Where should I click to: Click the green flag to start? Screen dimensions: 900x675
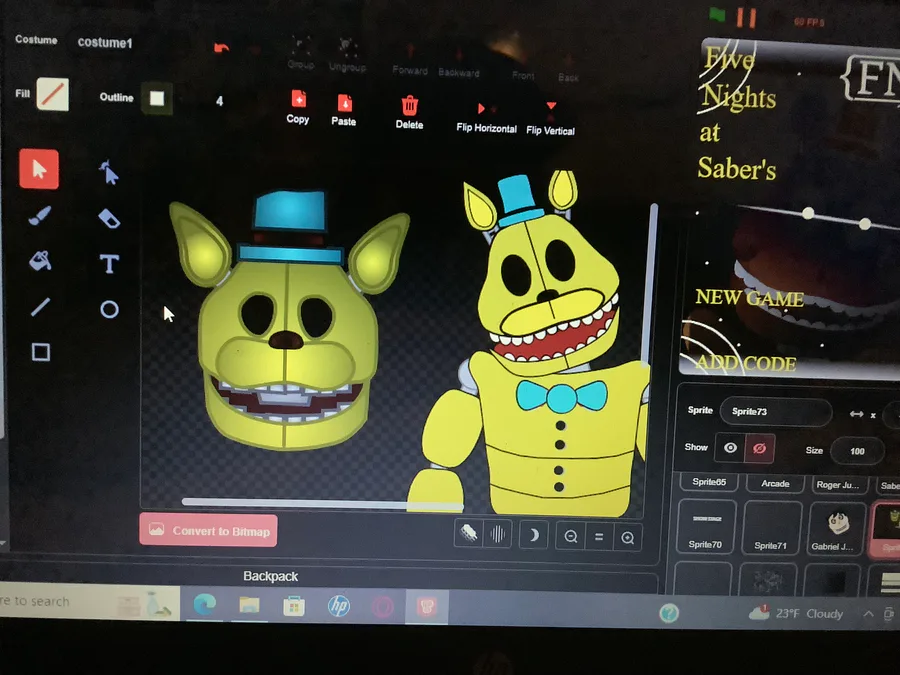coord(717,15)
